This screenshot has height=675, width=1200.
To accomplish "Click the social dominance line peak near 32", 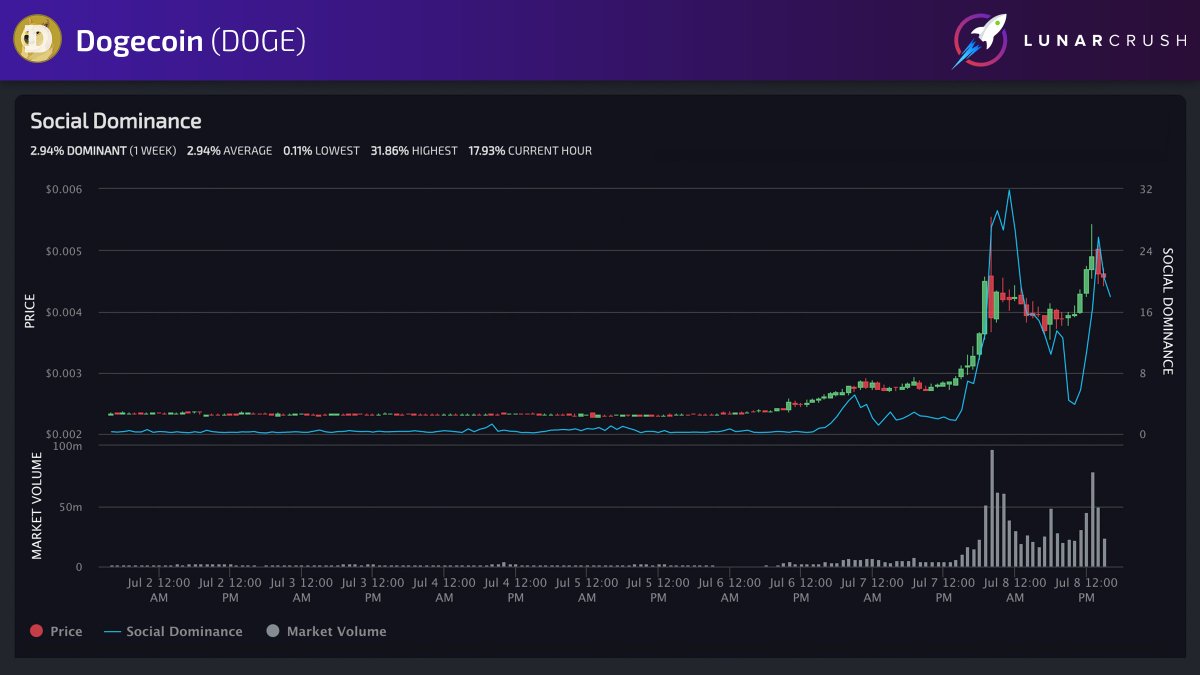I will pyautogui.click(x=1009, y=191).
